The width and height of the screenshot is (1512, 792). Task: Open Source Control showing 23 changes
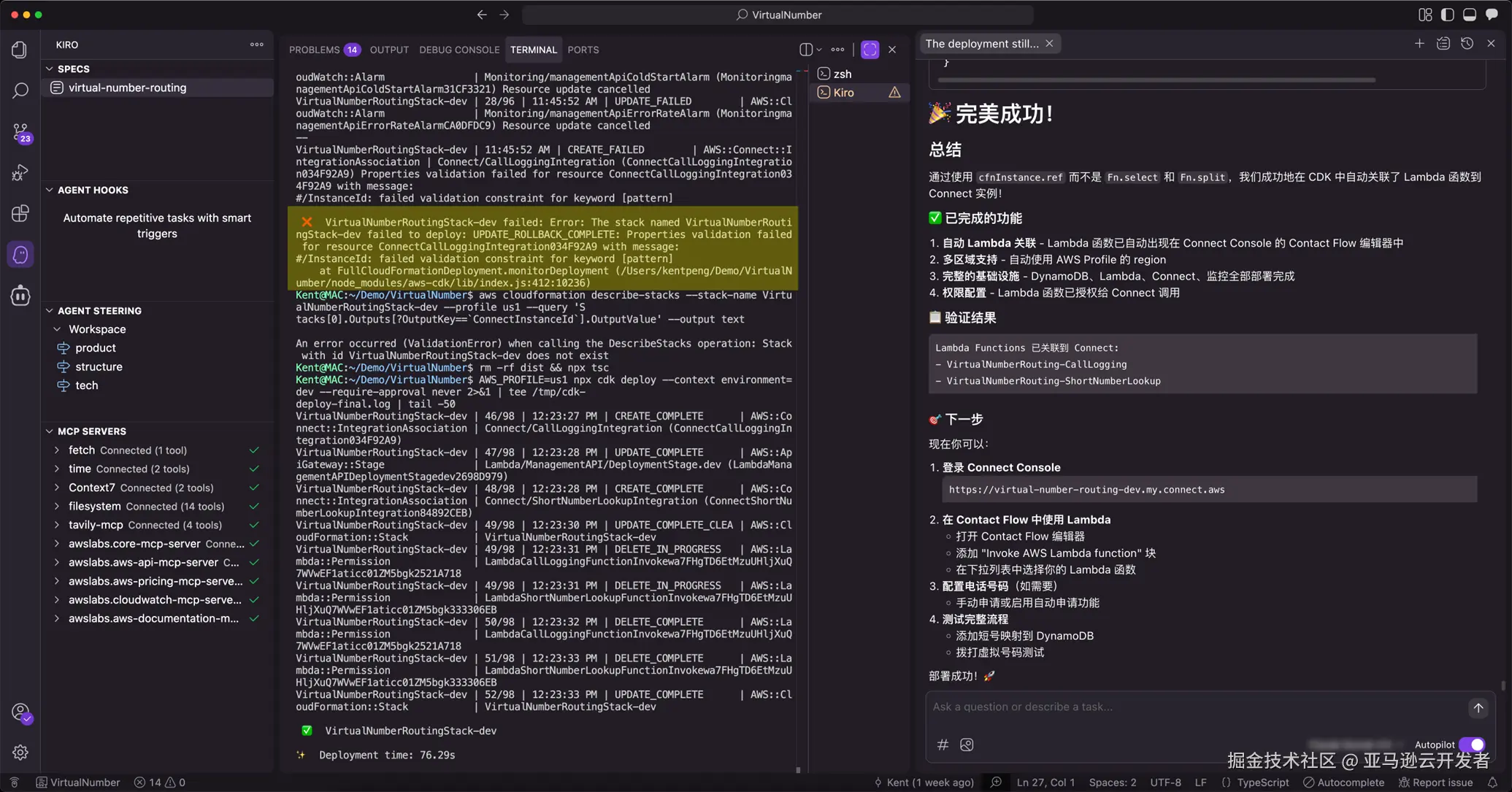pyautogui.click(x=19, y=132)
